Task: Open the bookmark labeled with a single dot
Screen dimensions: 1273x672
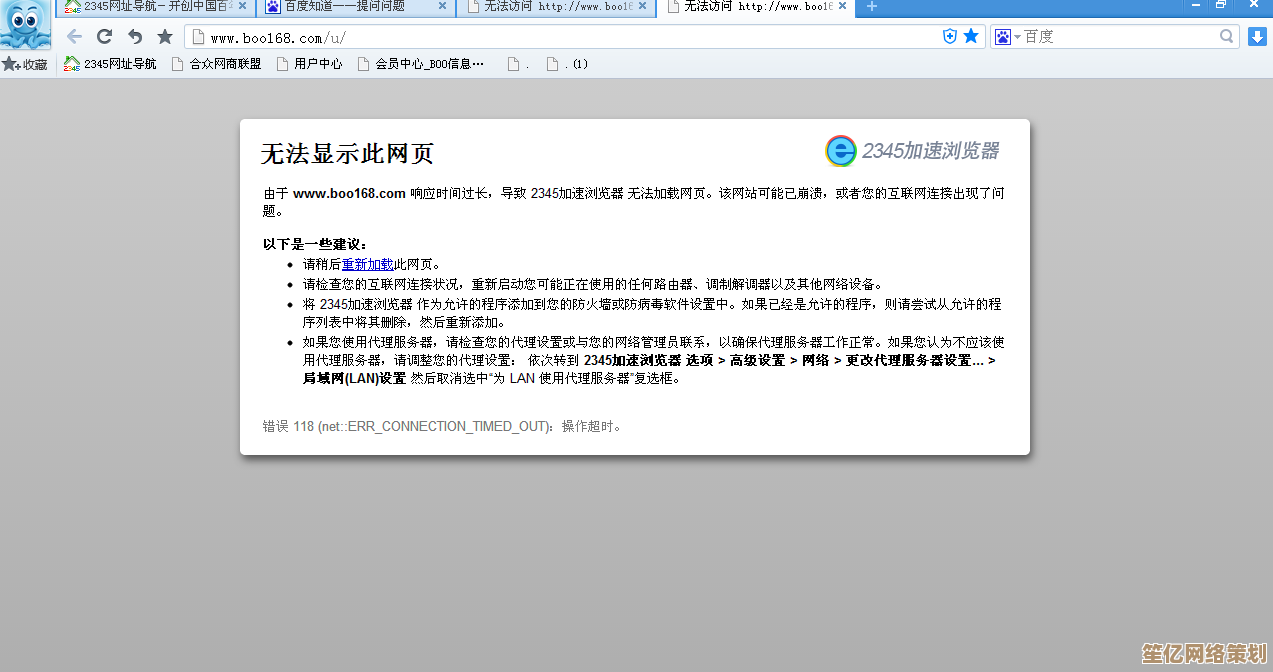Action: click(519, 64)
